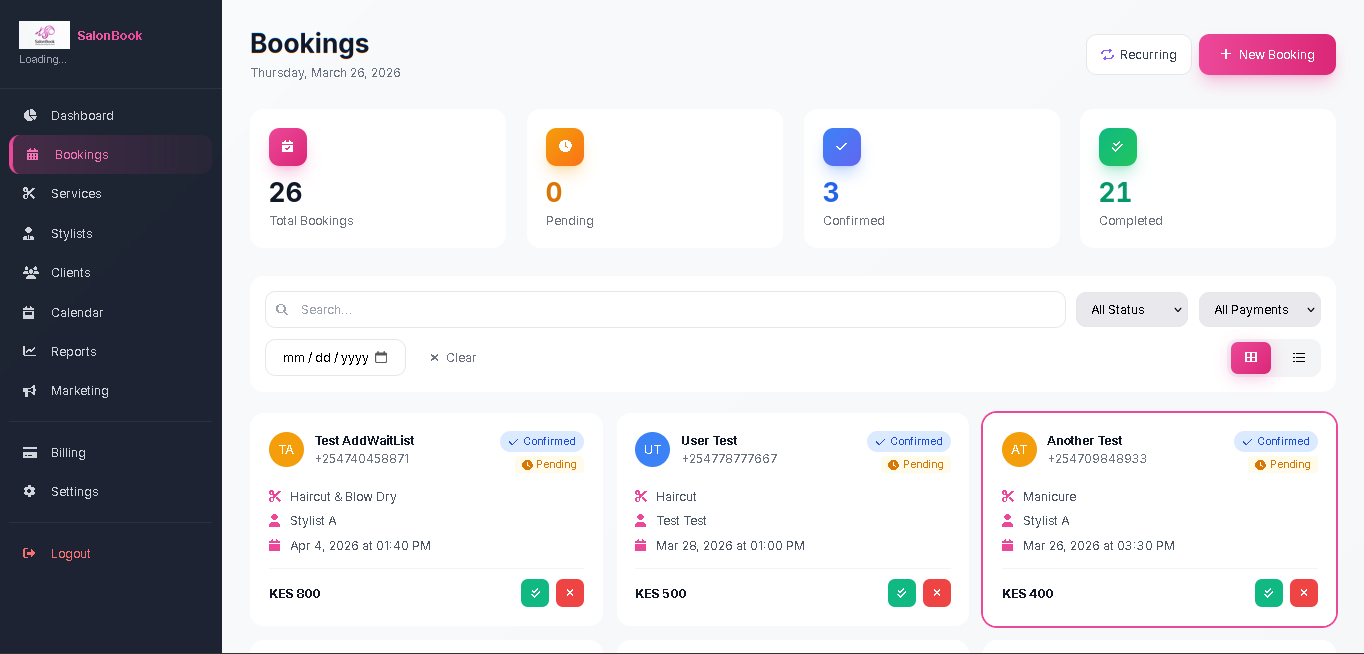Click Haircut & Blow Dry service

click(x=343, y=496)
